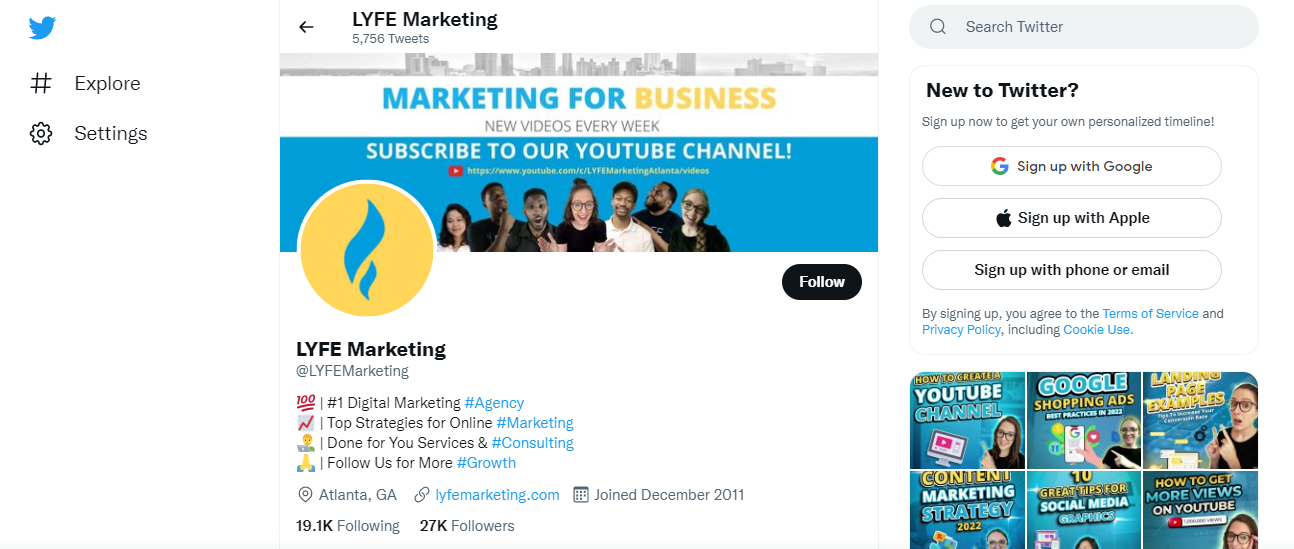Open the Explore menu item
1294x549 pixels.
click(x=107, y=84)
